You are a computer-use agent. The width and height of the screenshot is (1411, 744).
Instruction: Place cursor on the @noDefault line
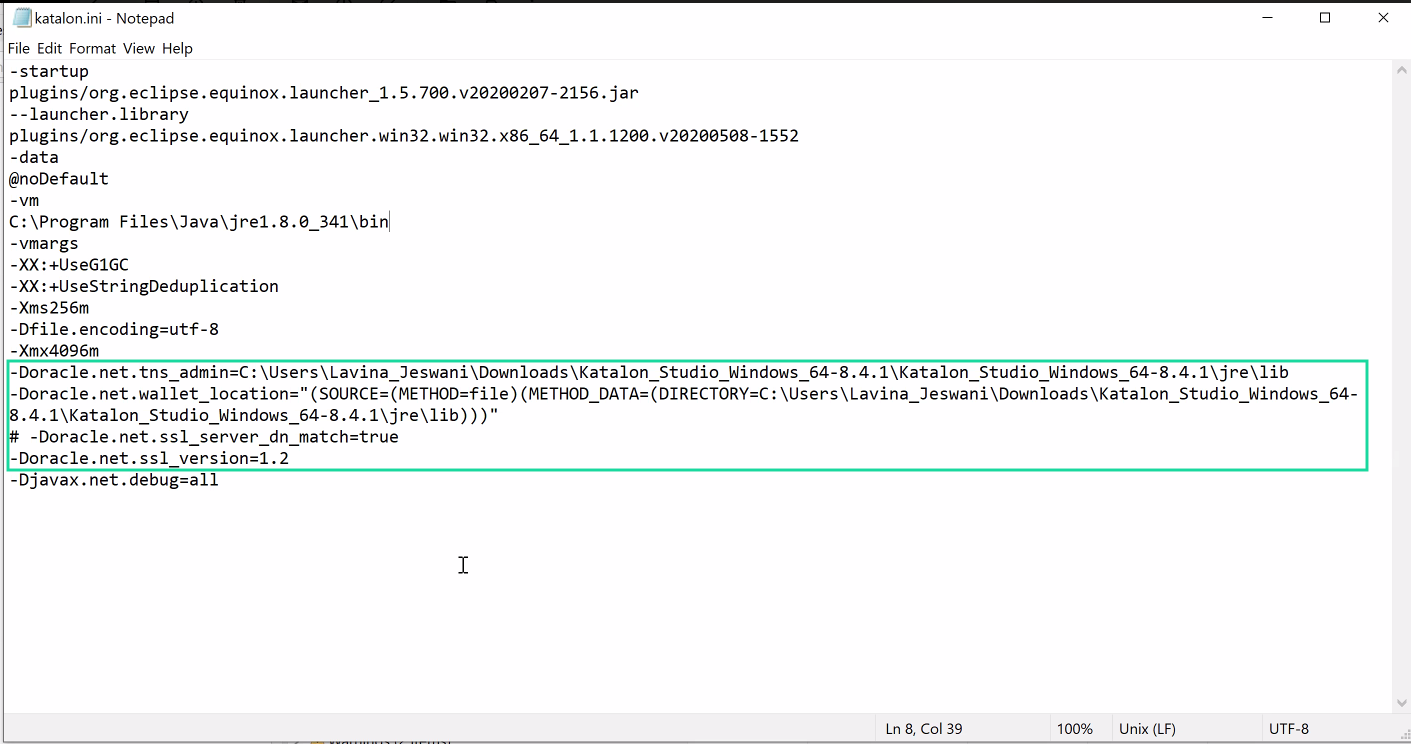pos(59,179)
